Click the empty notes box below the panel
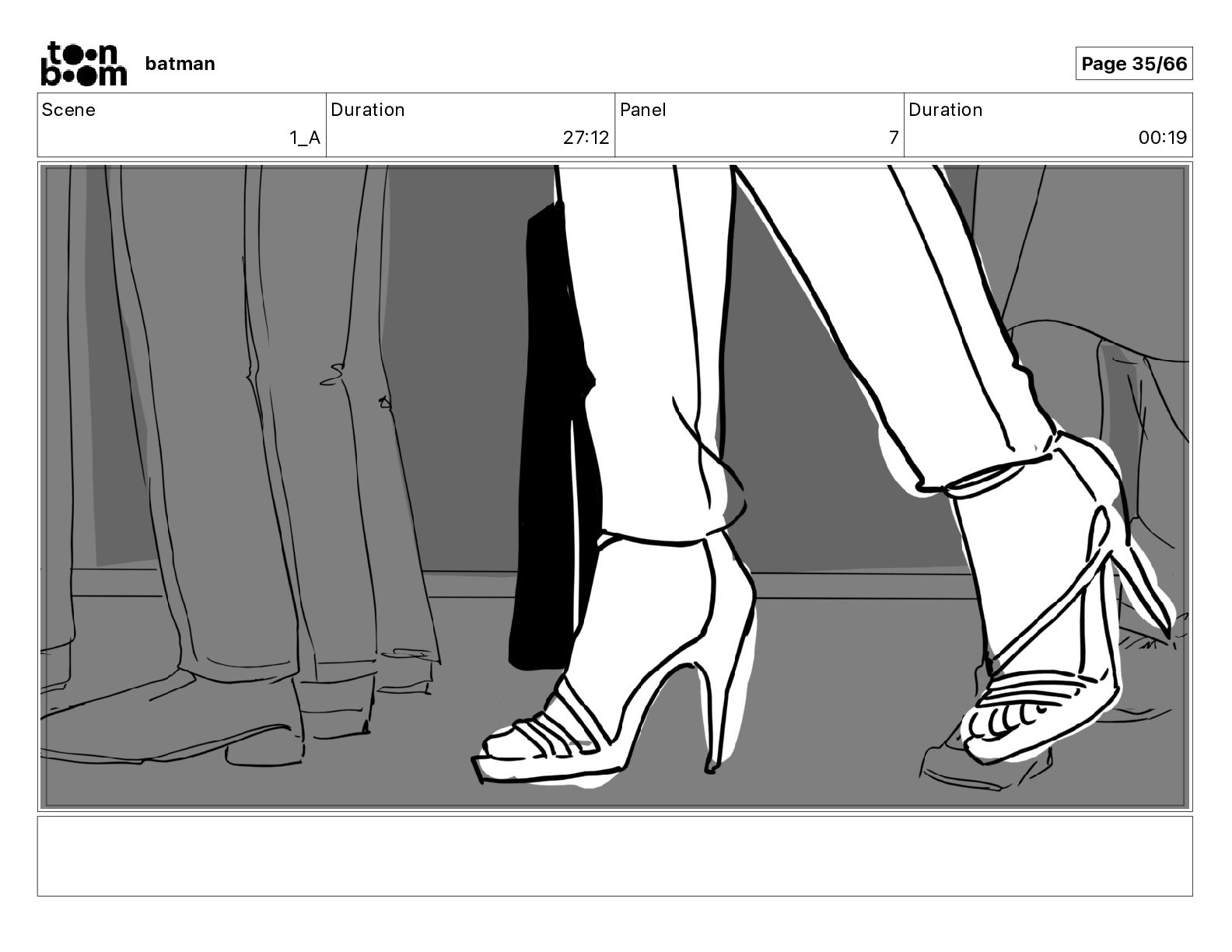The width and height of the screenshot is (1232, 952). tap(615, 856)
